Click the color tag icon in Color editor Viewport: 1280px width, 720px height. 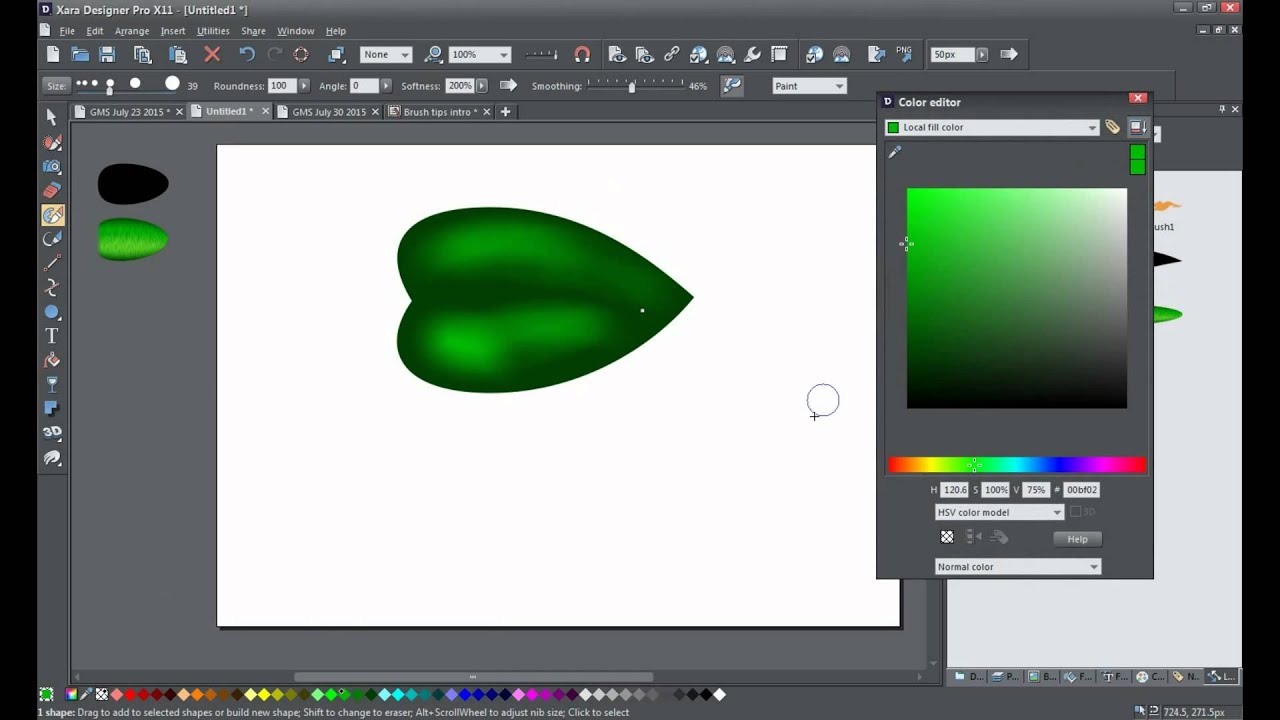[1112, 127]
